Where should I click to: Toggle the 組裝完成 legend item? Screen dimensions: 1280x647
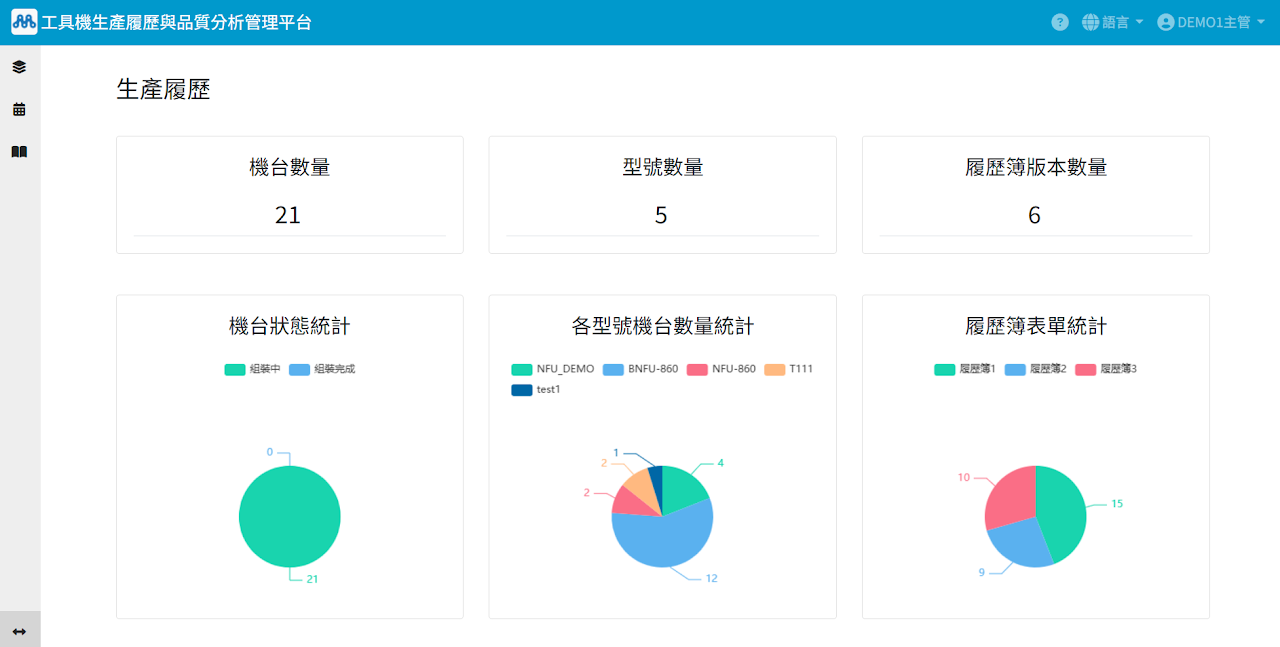point(322,369)
